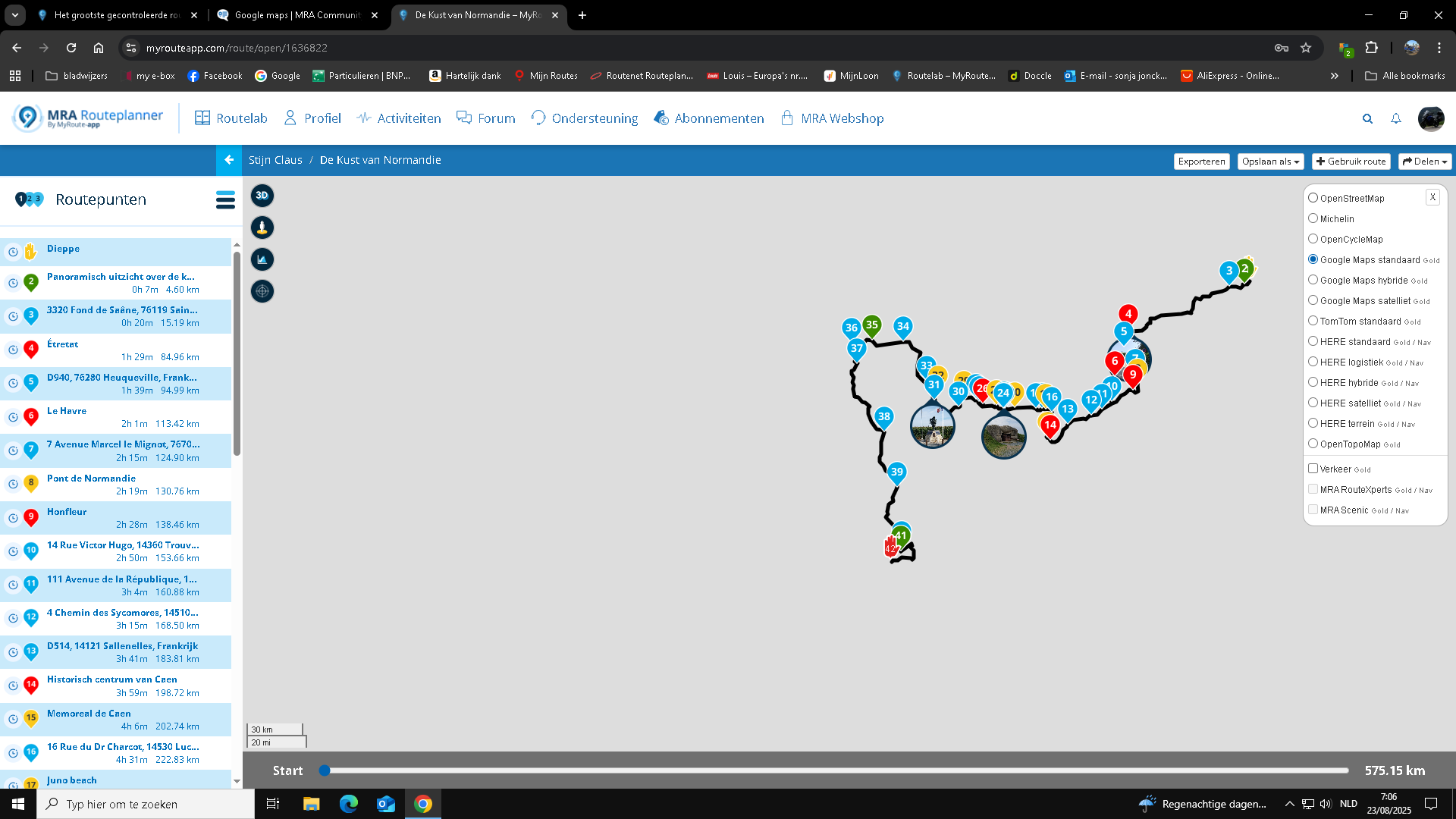Click the bunker photo thumbnail on map
The image size is (1456, 819).
click(x=1003, y=437)
